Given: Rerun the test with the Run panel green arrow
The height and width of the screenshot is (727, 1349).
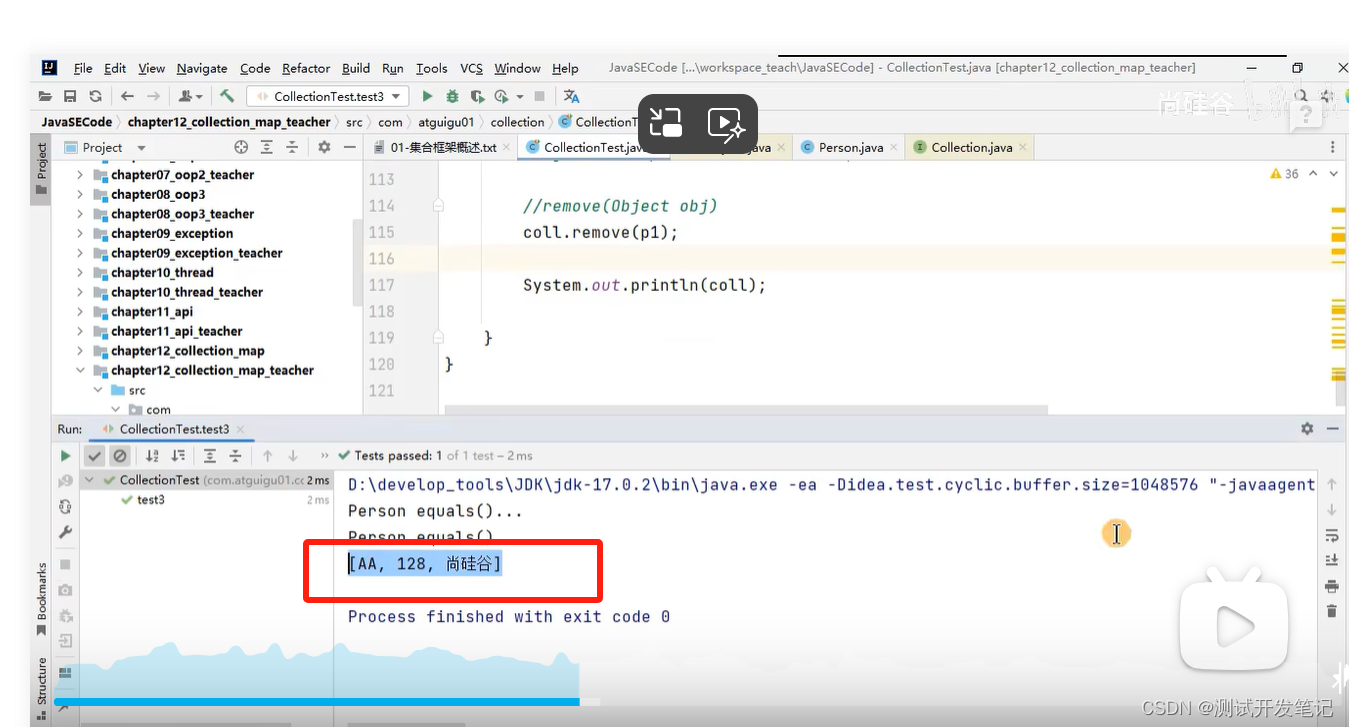Looking at the screenshot, I should tap(66, 455).
